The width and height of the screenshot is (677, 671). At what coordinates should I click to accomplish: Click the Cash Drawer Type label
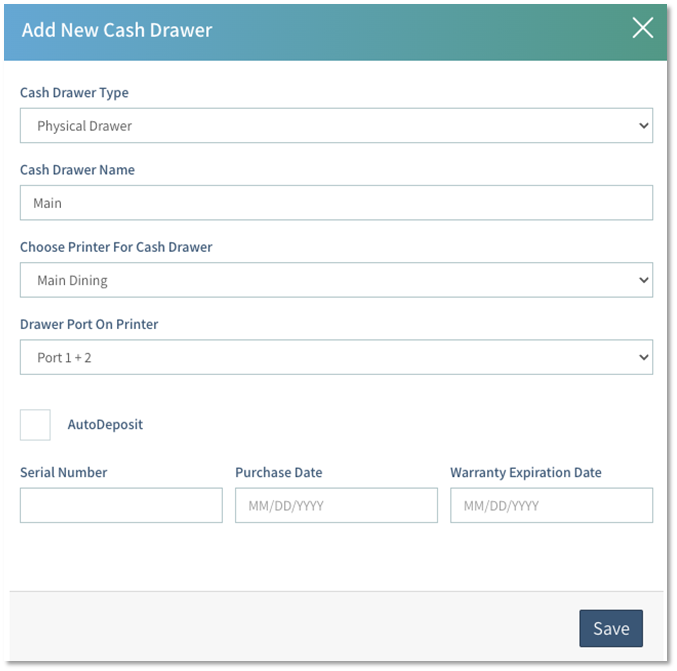74,93
